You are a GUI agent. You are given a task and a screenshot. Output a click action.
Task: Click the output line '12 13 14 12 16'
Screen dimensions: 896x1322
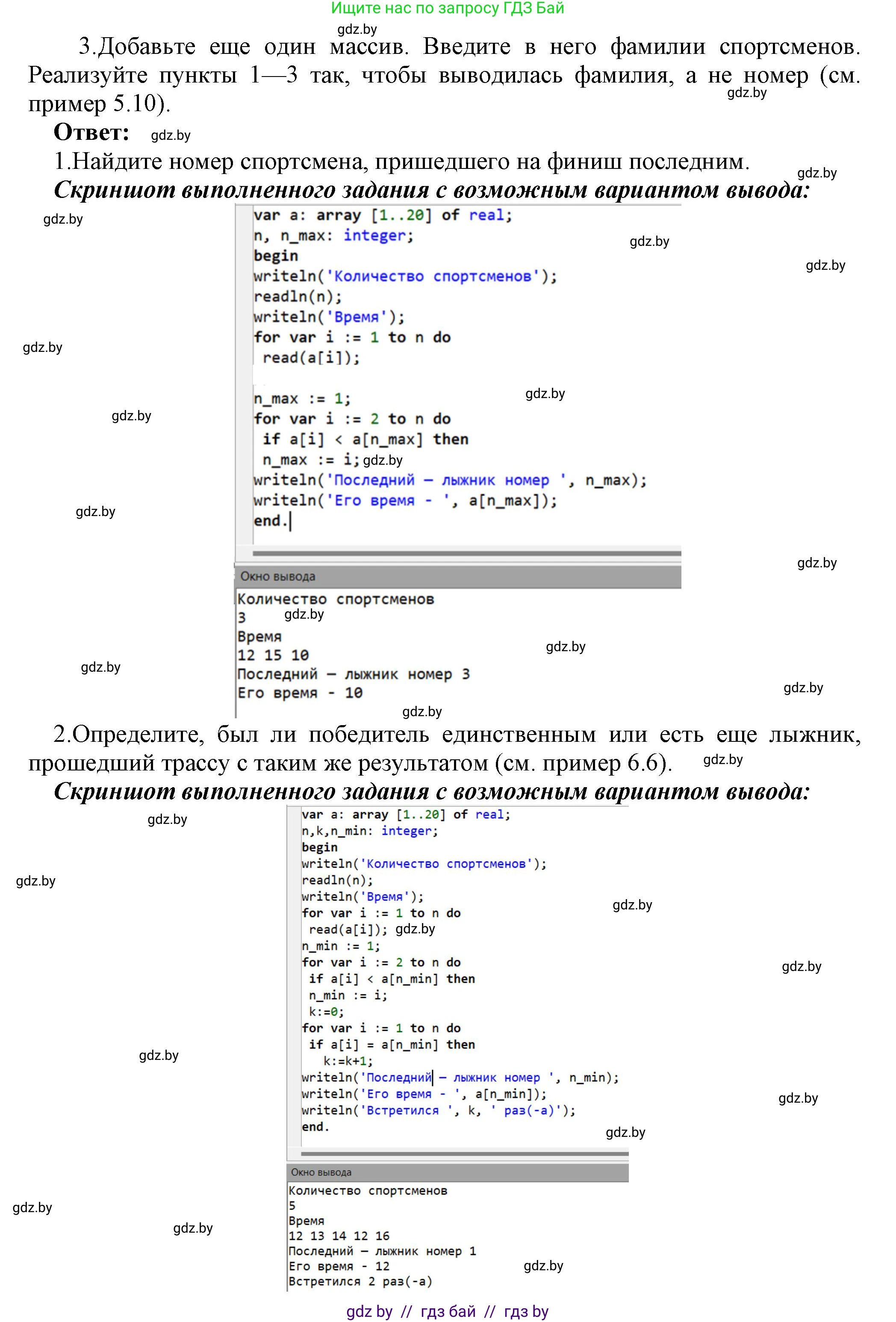click(x=339, y=1236)
